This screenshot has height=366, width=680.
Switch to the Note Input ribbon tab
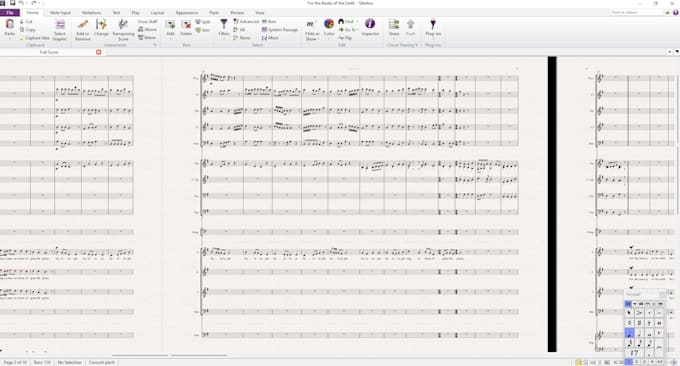[60, 13]
